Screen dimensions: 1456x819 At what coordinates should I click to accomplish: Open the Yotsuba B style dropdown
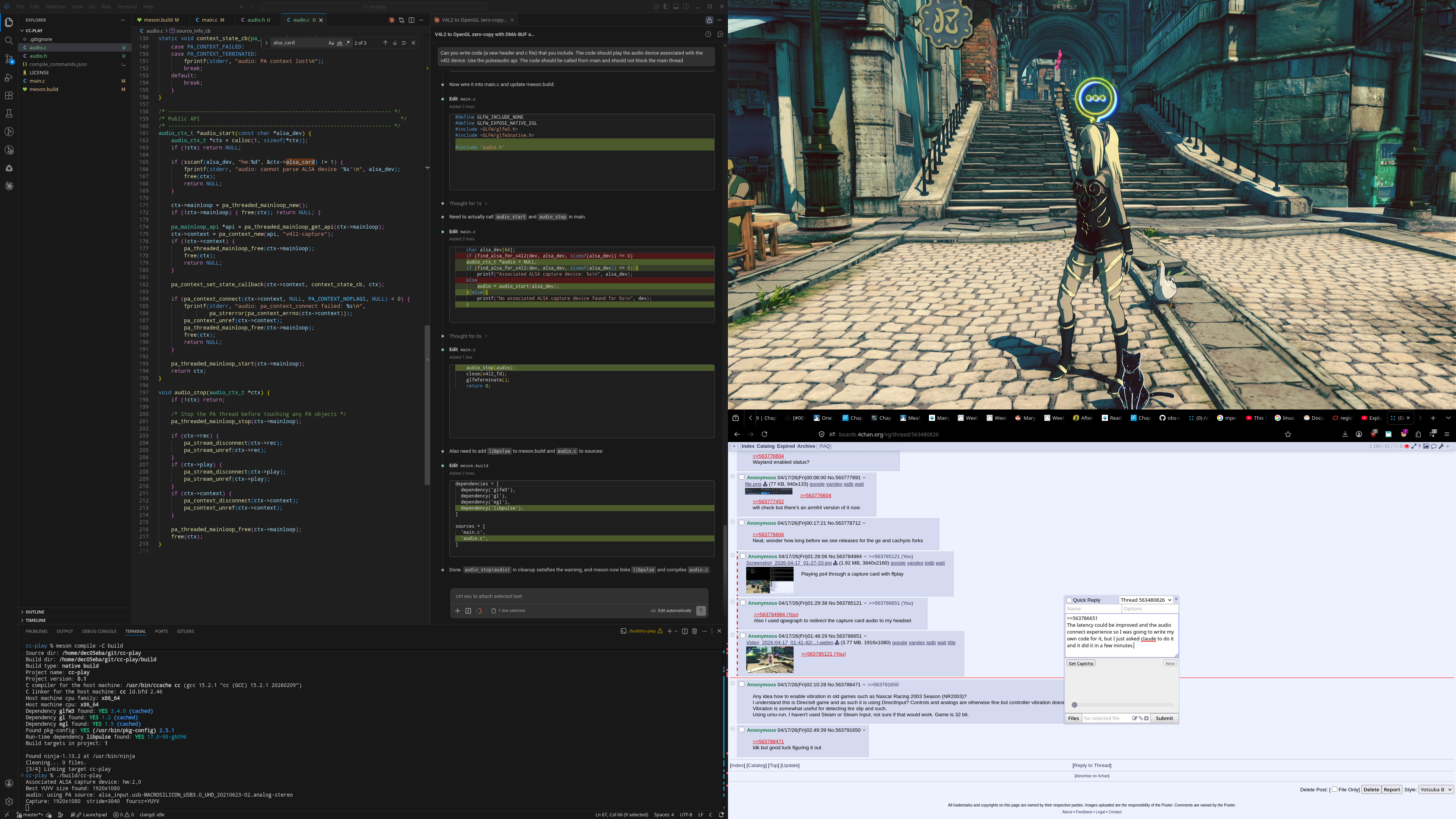pos(1436,789)
